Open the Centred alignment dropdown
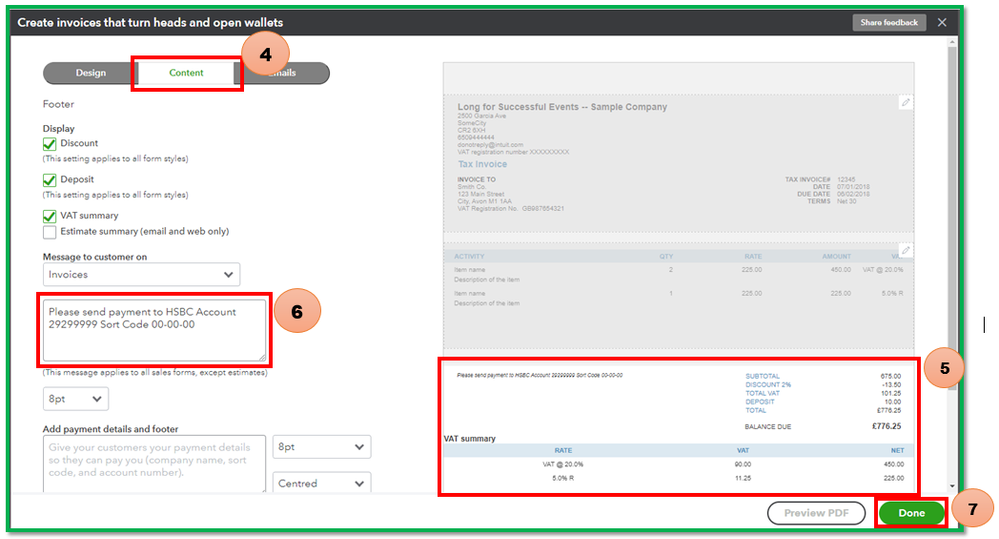 pyautogui.click(x=322, y=483)
